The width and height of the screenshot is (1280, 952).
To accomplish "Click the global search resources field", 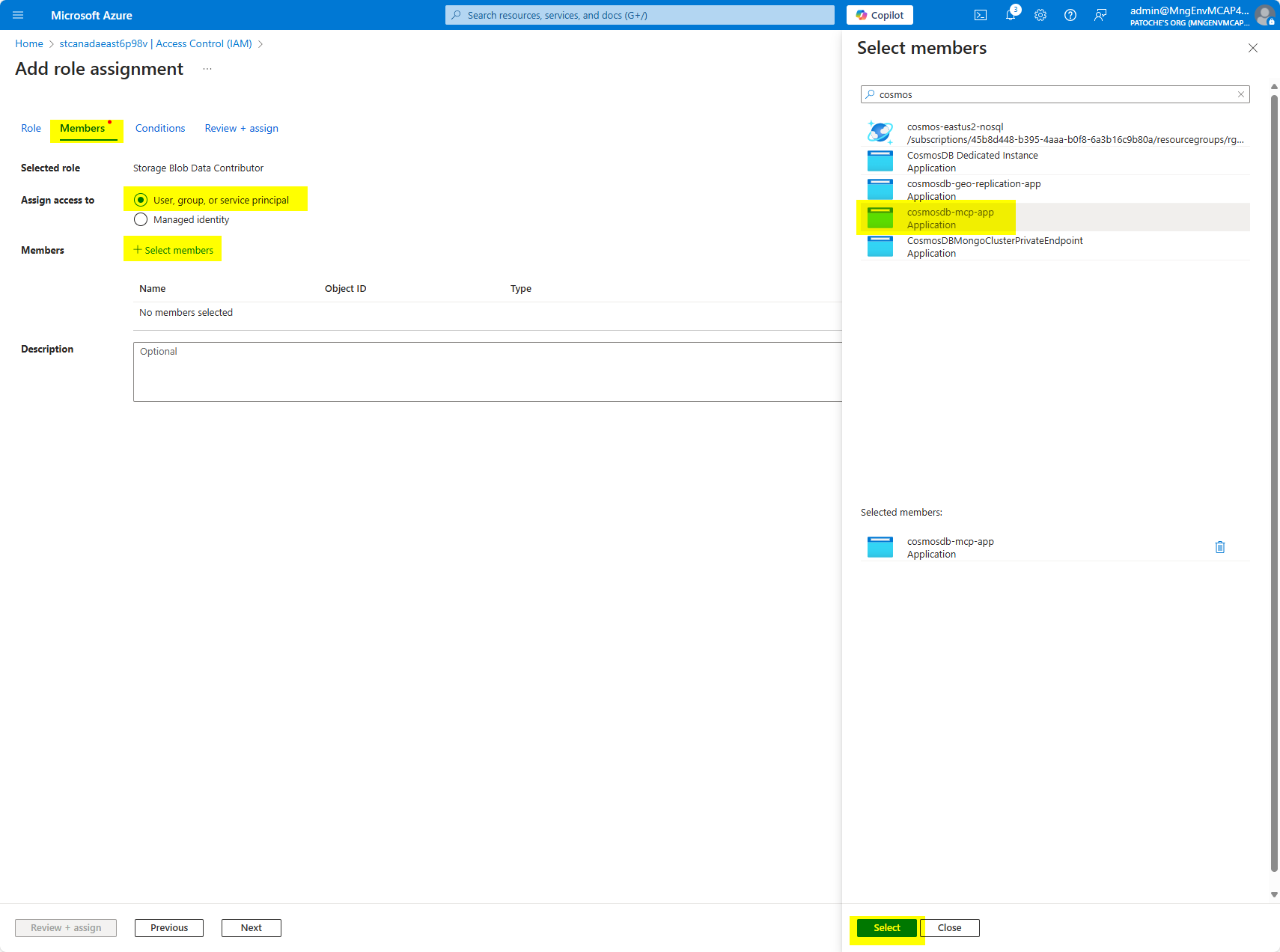I will coord(639,15).
